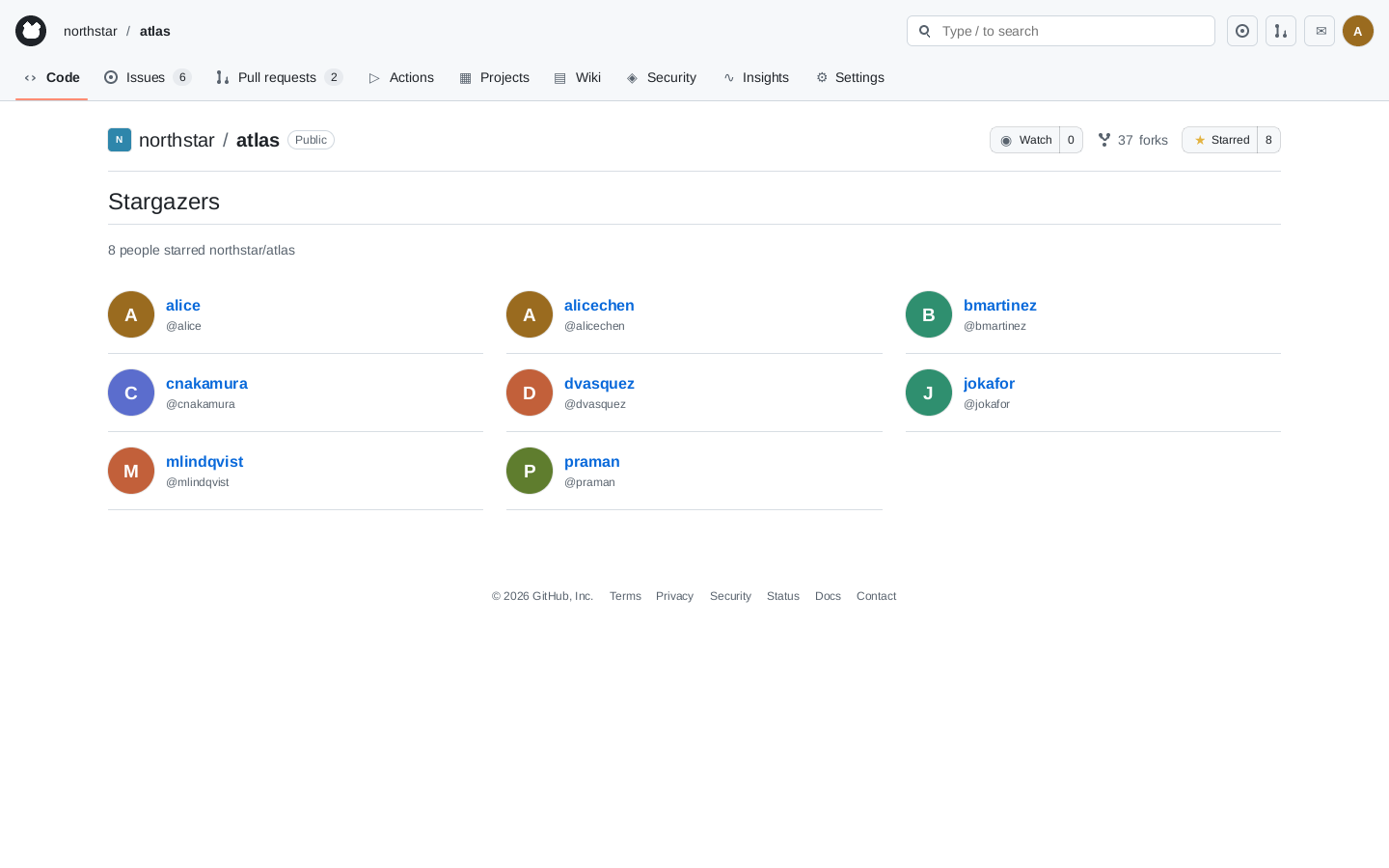Screen dimensions: 1389x868
Task: Open the Pull requests tab
Action: (279, 77)
